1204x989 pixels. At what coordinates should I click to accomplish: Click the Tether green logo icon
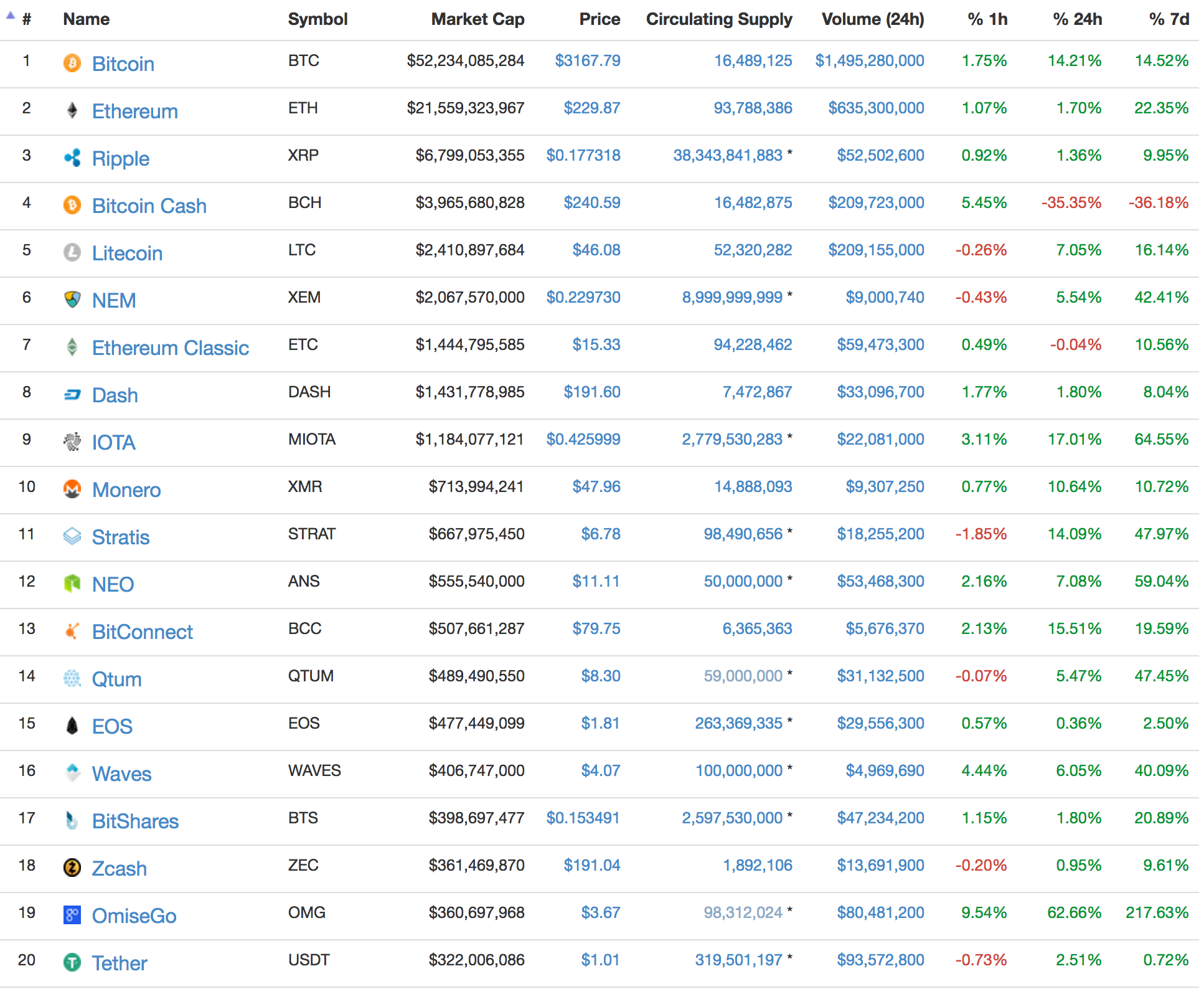[72, 962]
